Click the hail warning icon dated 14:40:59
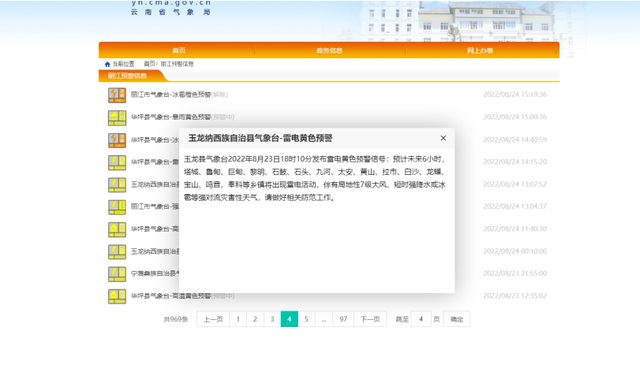 point(117,140)
